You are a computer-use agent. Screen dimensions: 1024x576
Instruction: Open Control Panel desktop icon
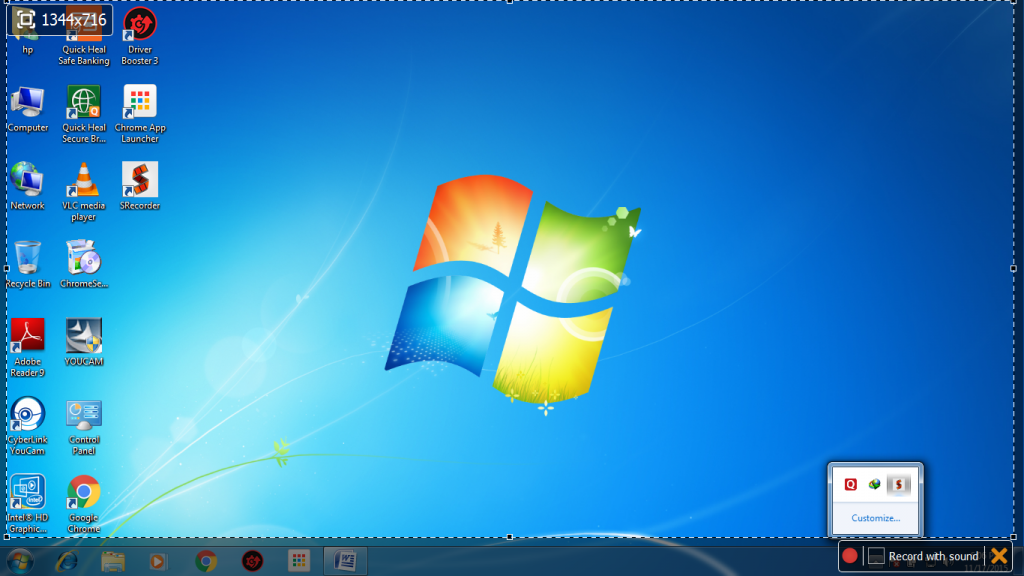point(84,426)
